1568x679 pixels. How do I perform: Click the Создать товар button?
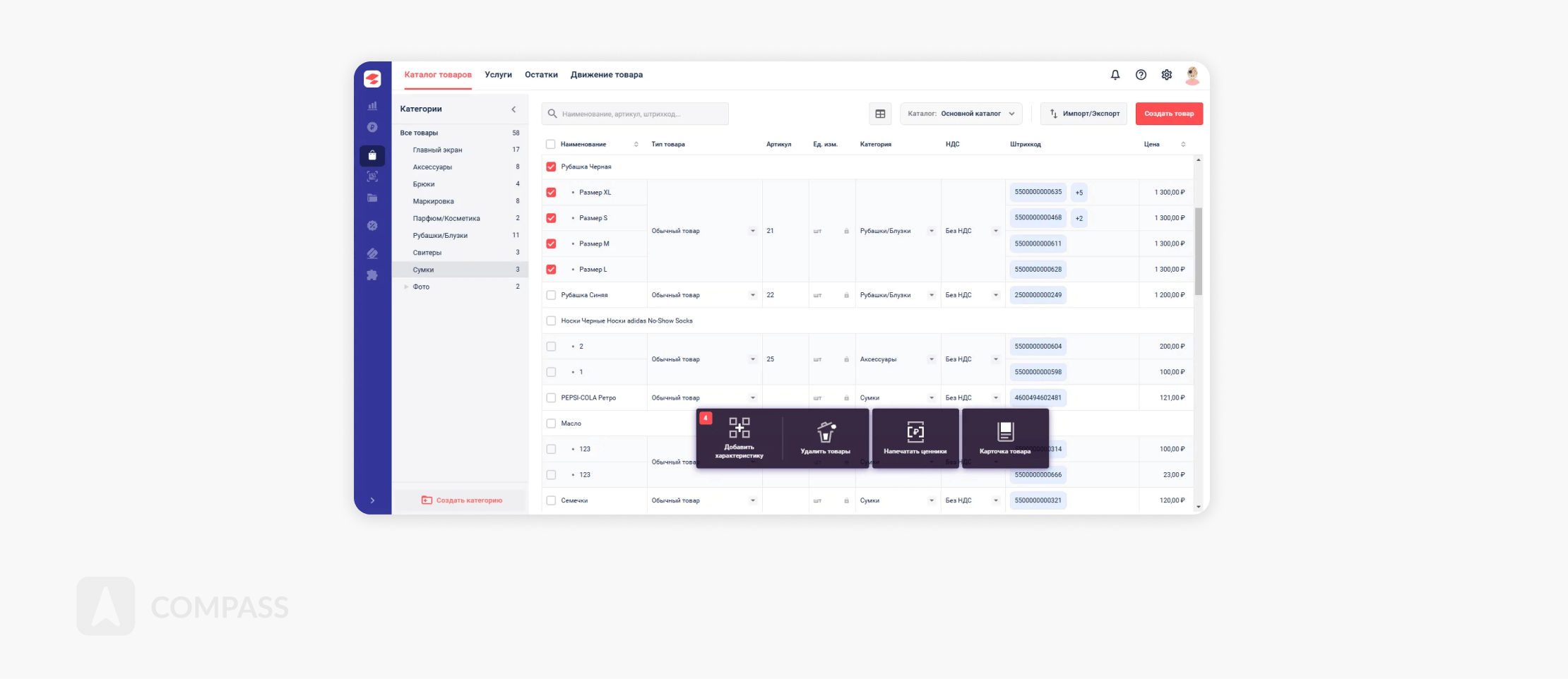(1168, 114)
